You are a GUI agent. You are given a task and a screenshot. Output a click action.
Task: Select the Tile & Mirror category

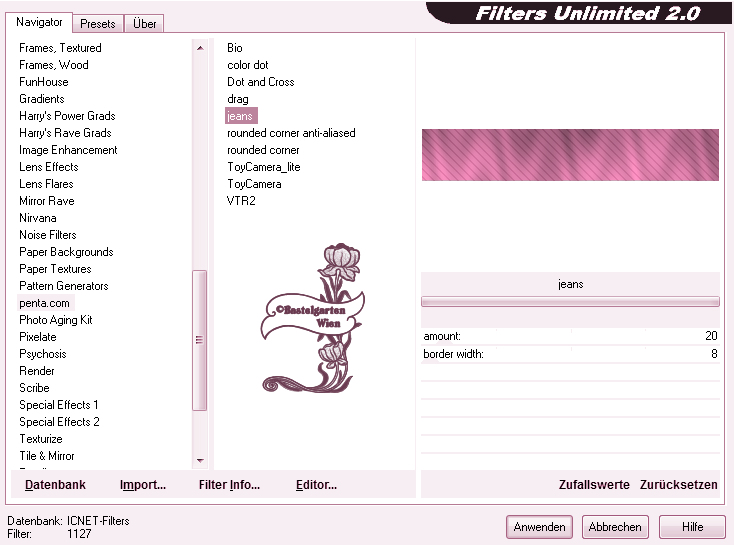tap(46, 456)
